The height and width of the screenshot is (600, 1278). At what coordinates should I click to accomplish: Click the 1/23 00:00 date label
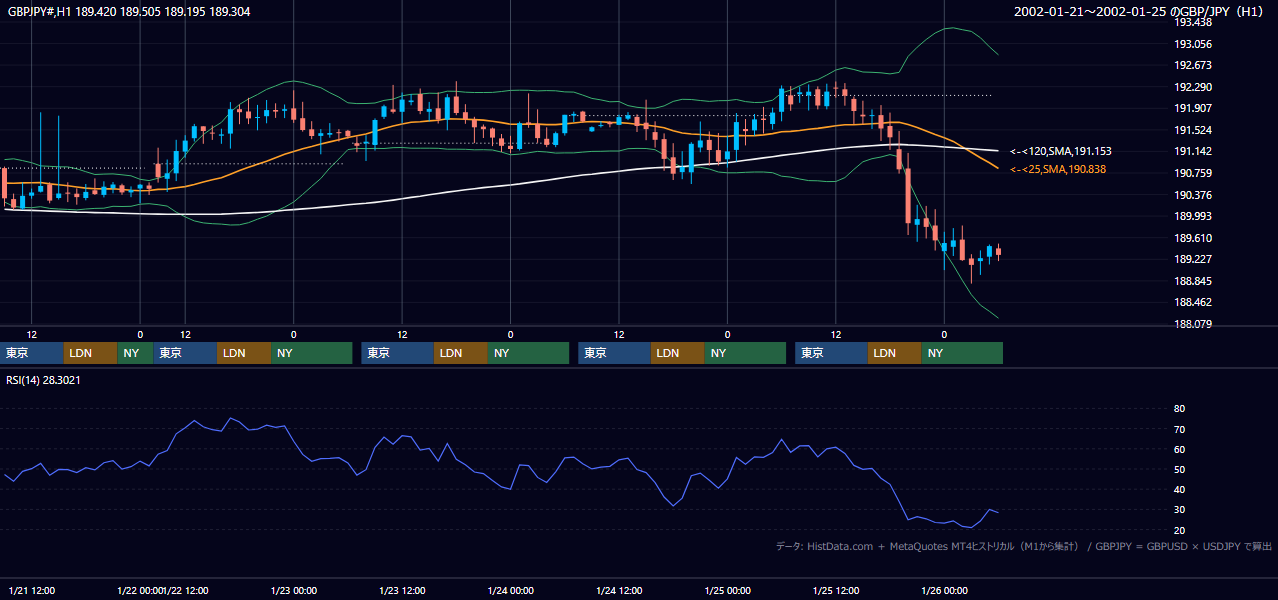[x=293, y=591]
